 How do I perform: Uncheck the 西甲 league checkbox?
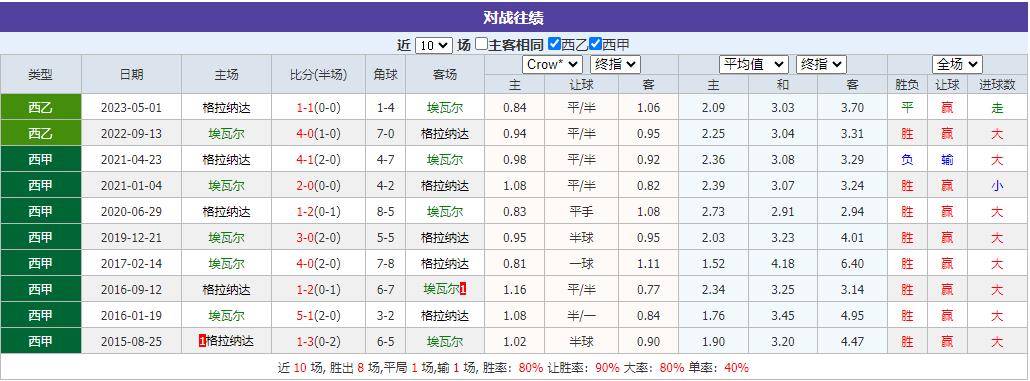(x=596, y=44)
